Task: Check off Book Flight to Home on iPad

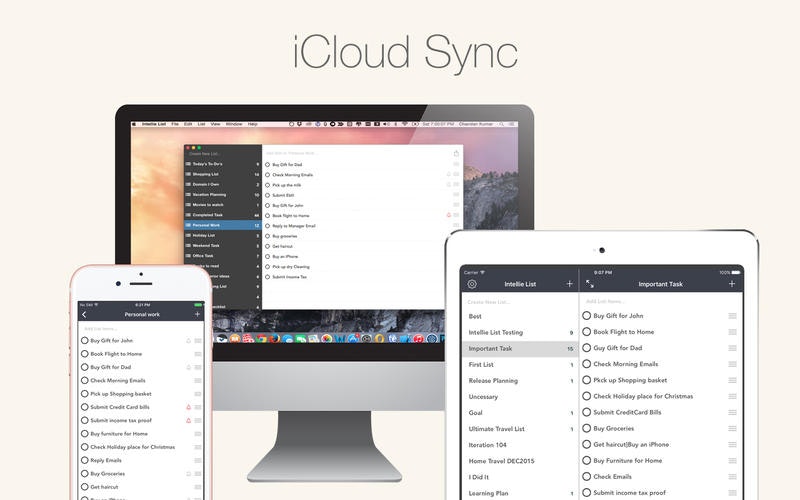Action: (x=587, y=332)
